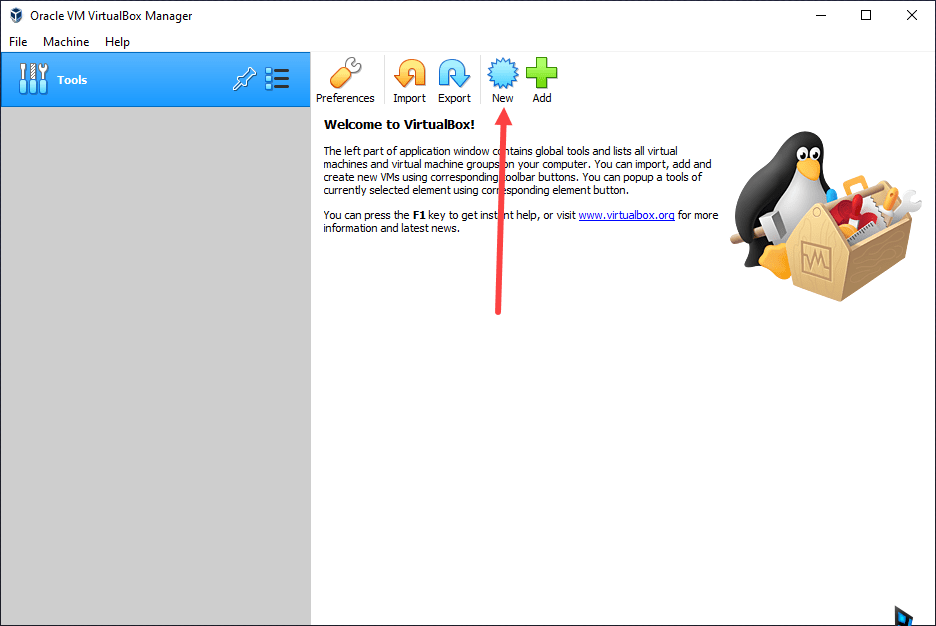Viewport: 936px width, 626px height.
Task: Minimize the VirtualBox Manager window
Action: 820,15
